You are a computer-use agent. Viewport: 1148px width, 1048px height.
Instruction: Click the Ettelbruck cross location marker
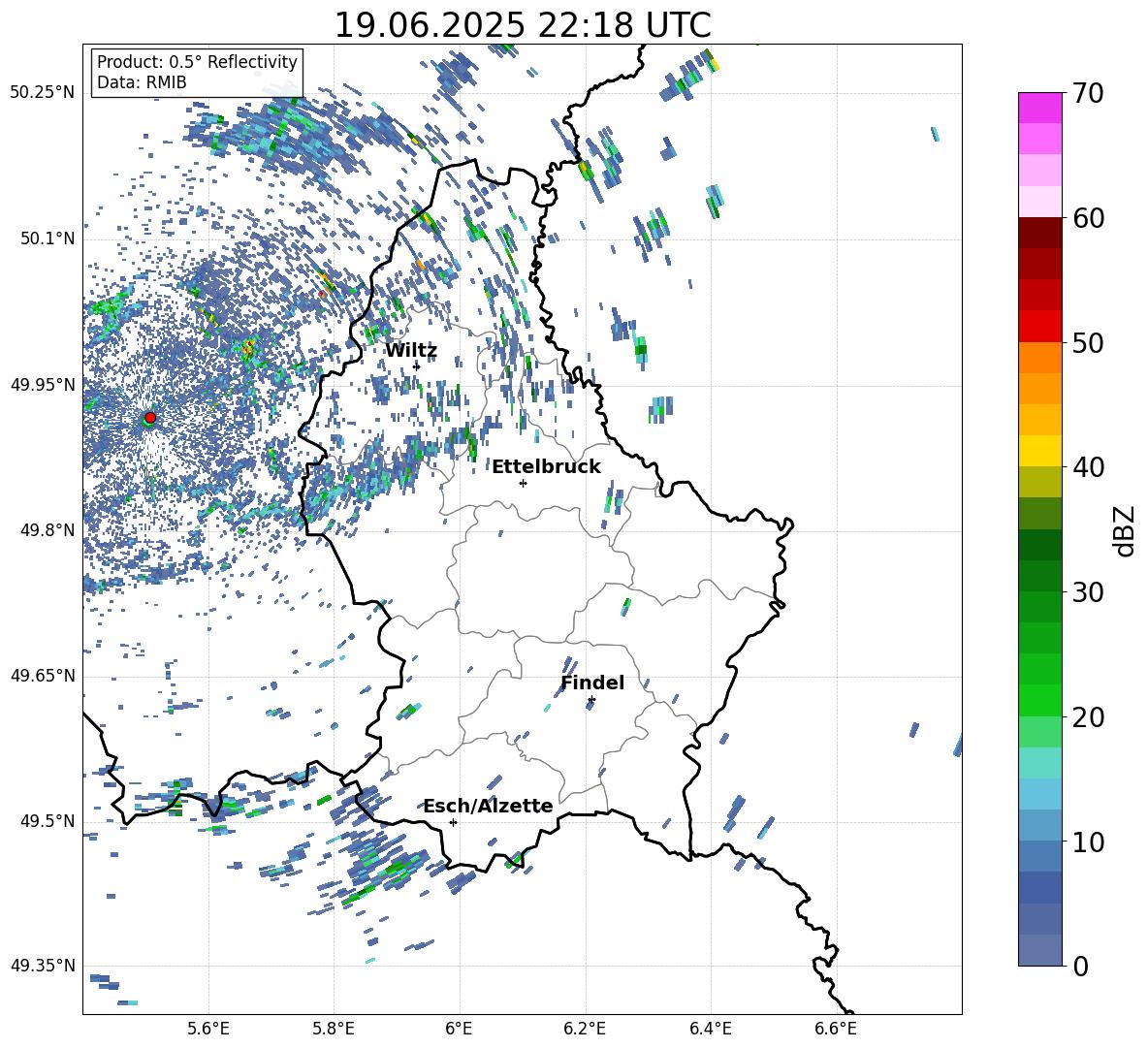coord(523,483)
